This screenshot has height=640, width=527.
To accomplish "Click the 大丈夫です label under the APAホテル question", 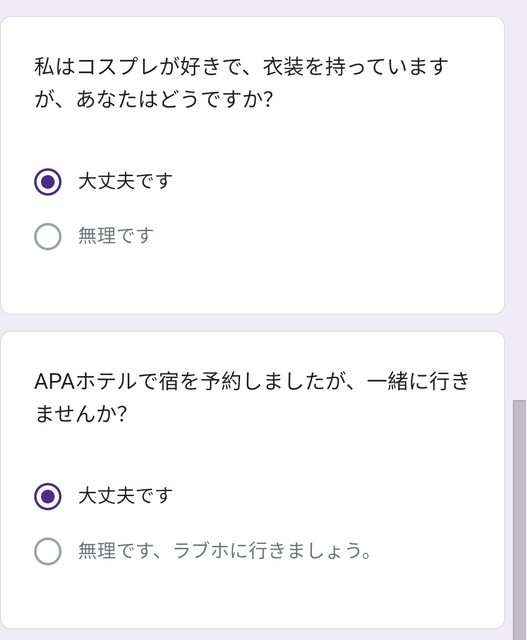I will tap(125, 496).
